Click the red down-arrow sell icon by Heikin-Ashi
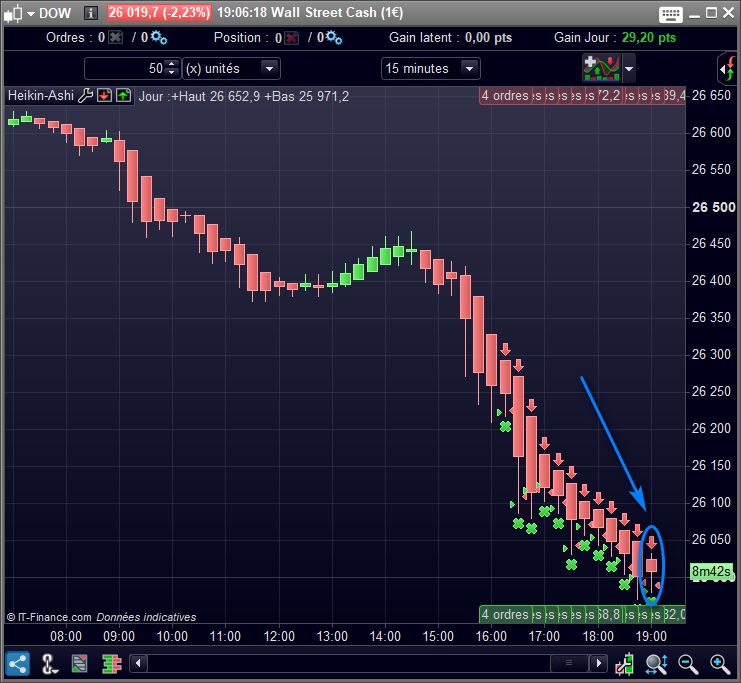Viewport: 741px width, 683px height. click(104, 95)
